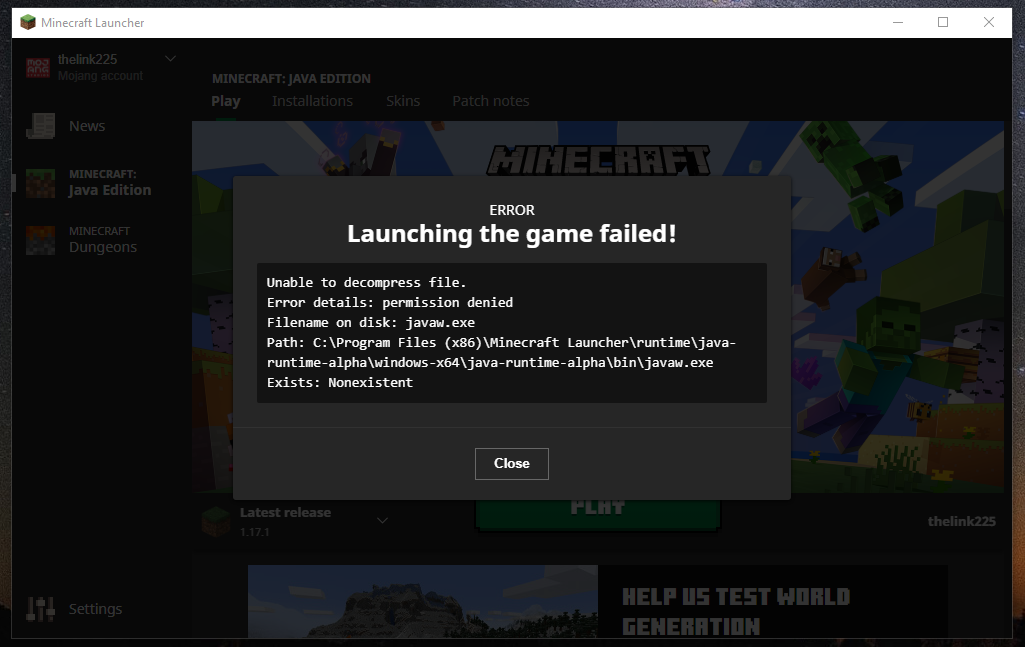Click the Help Us Test World Generation headline
The image size is (1025, 647).
tap(736, 612)
